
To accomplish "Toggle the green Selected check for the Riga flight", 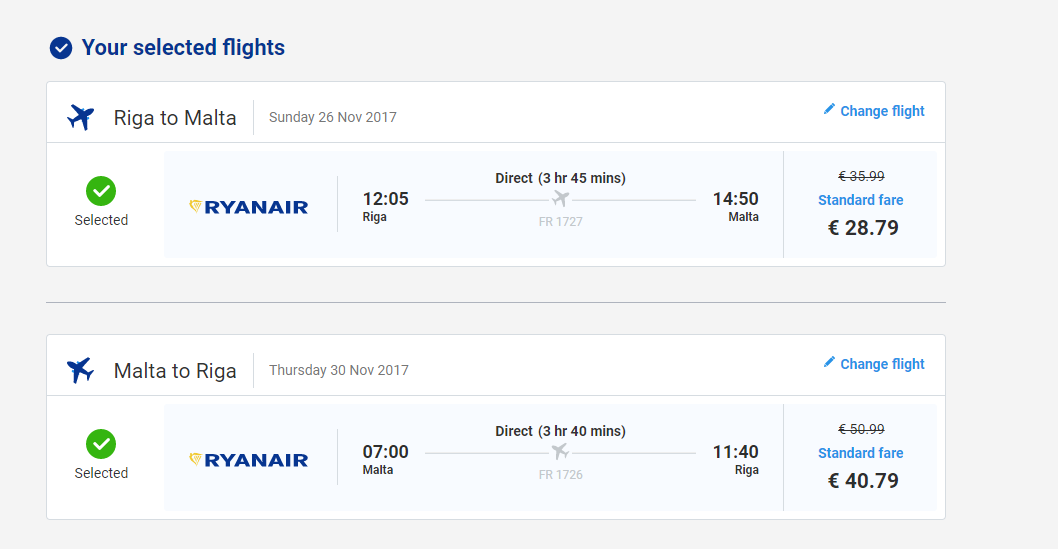I will click(101, 192).
